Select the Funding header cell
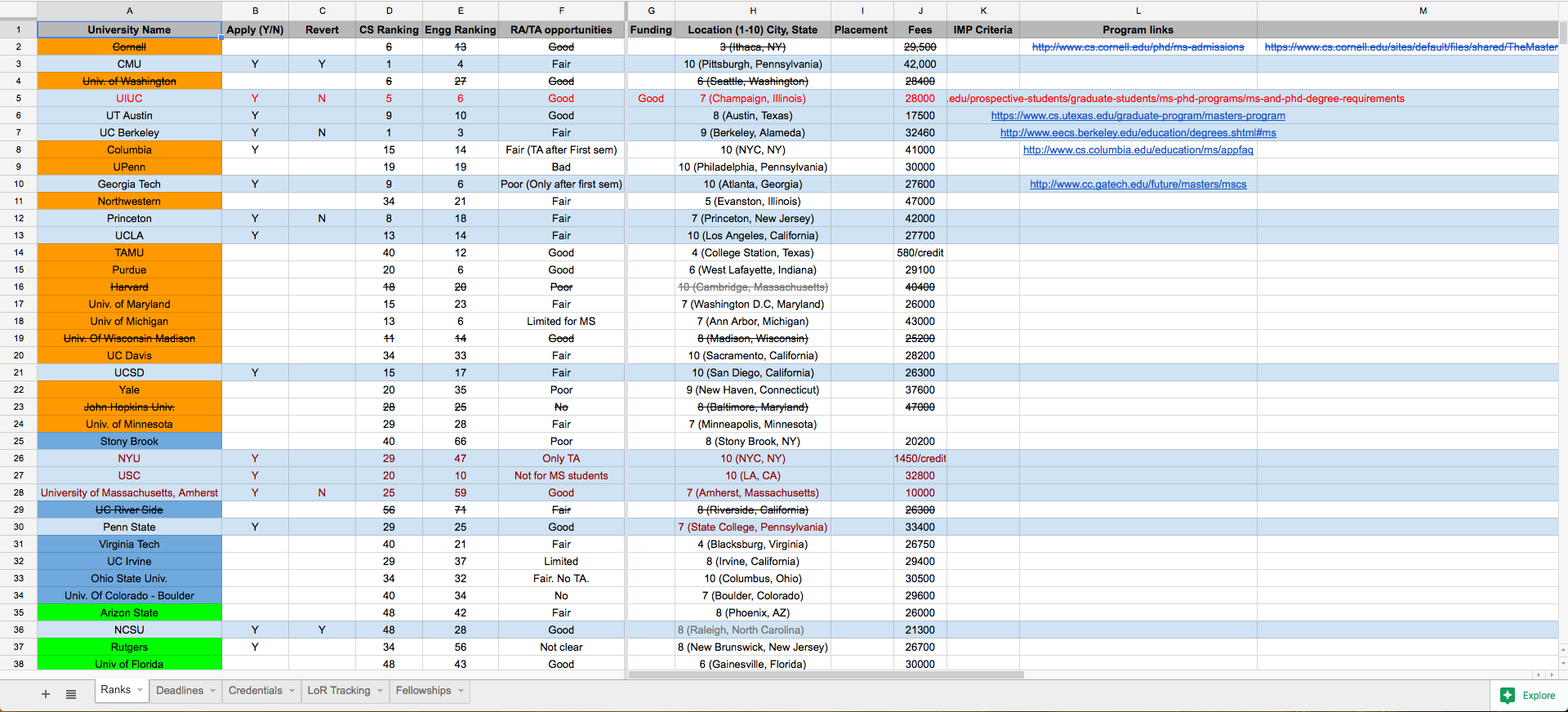Image resolution: width=1568 pixels, height=712 pixels. pos(651,30)
